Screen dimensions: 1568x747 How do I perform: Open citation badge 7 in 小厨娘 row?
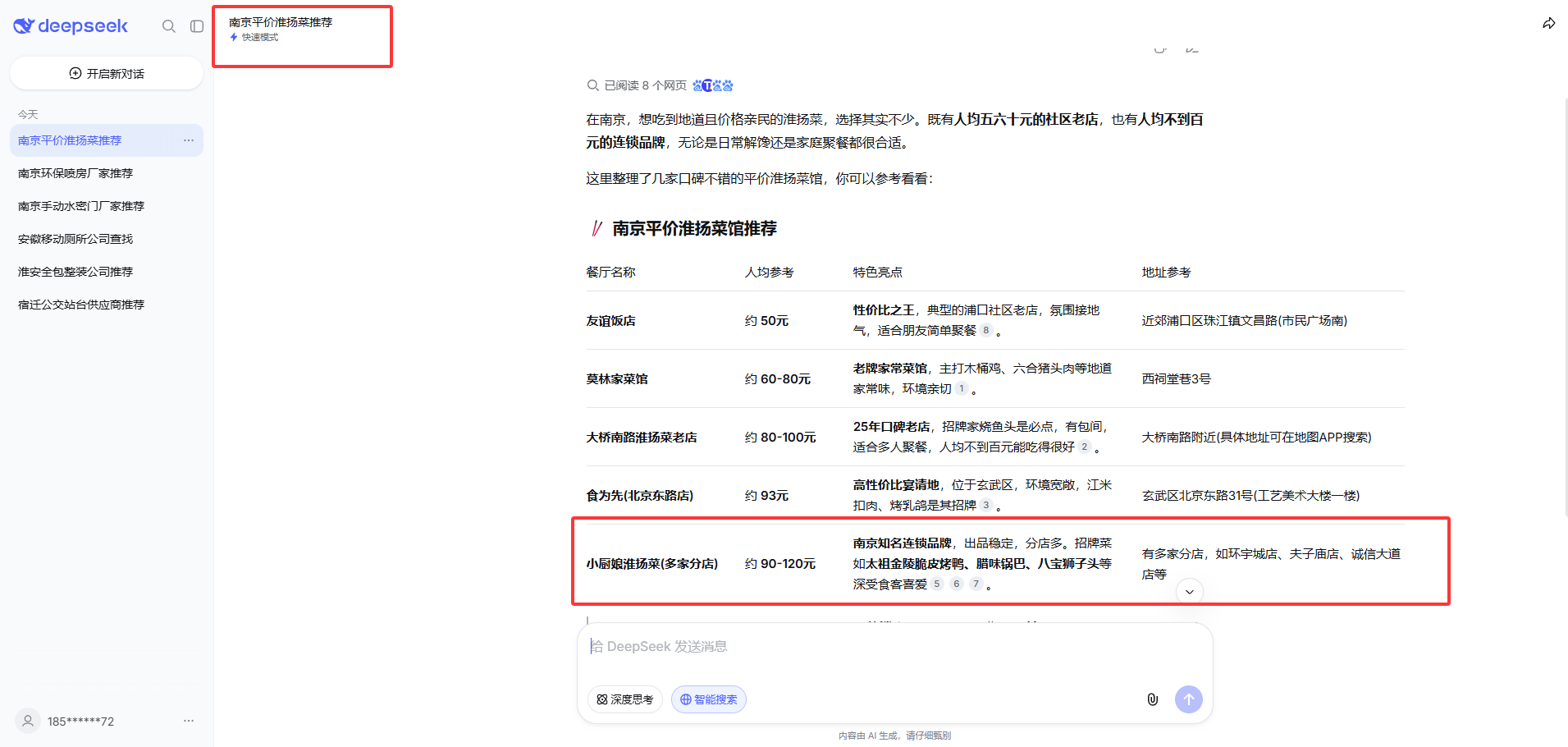pyautogui.click(x=976, y=584)
